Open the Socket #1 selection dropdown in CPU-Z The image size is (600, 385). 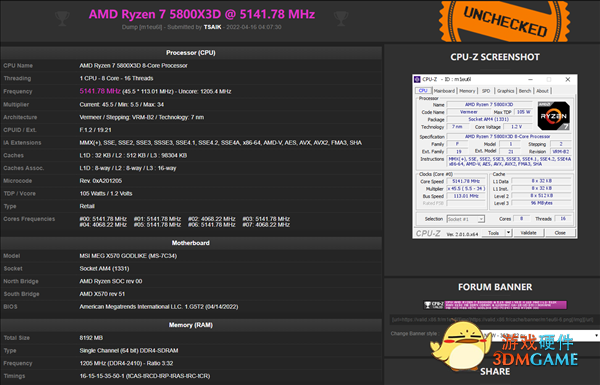pyautogui.click(x=466, y=219)
